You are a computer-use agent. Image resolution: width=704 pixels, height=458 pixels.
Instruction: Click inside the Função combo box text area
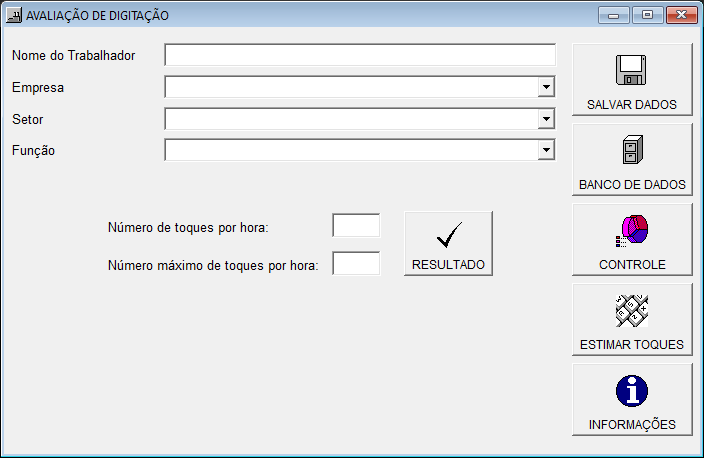[x=350, y=151]
